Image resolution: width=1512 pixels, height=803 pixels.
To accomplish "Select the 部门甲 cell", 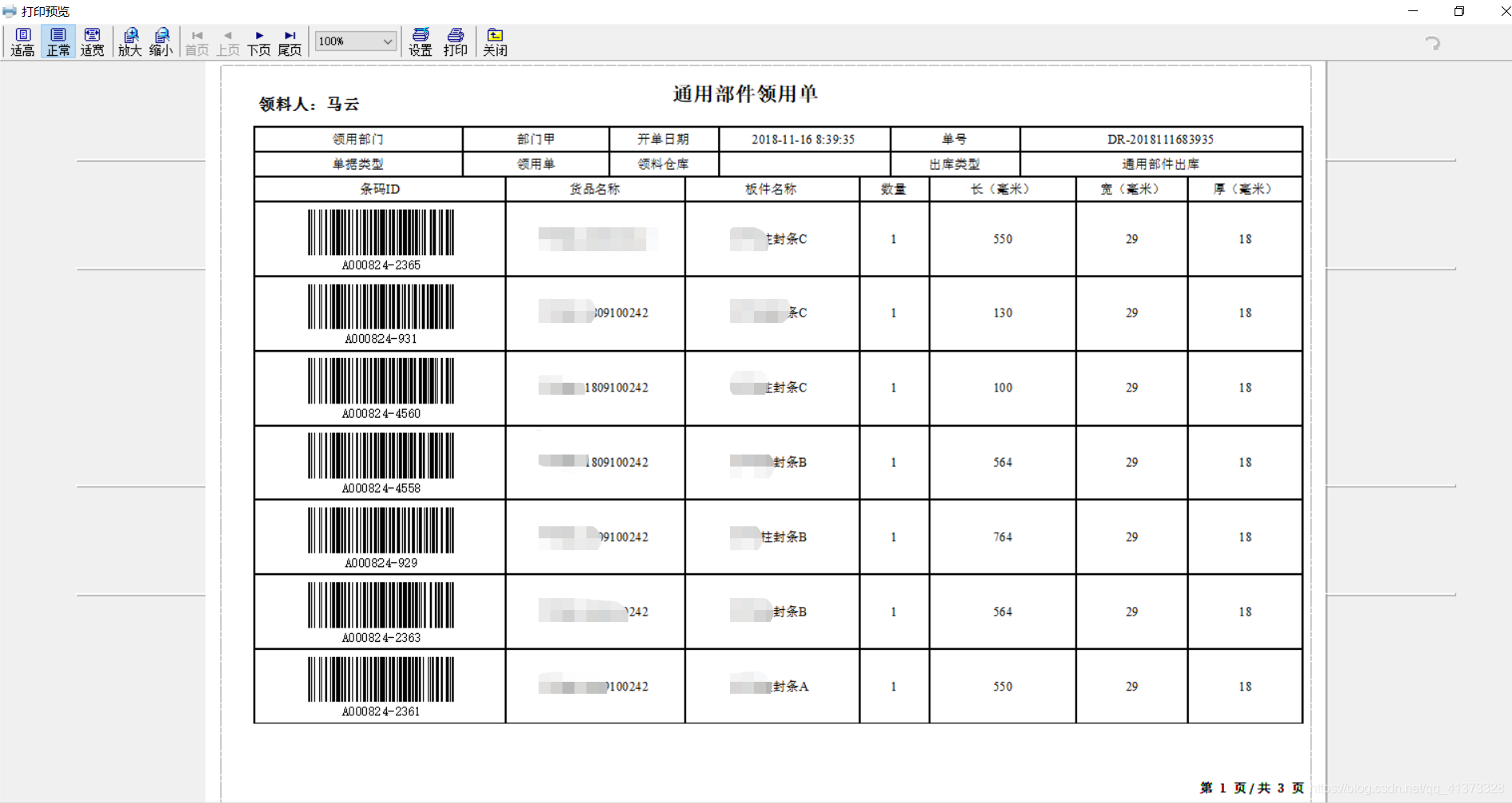I will [536, 139].
